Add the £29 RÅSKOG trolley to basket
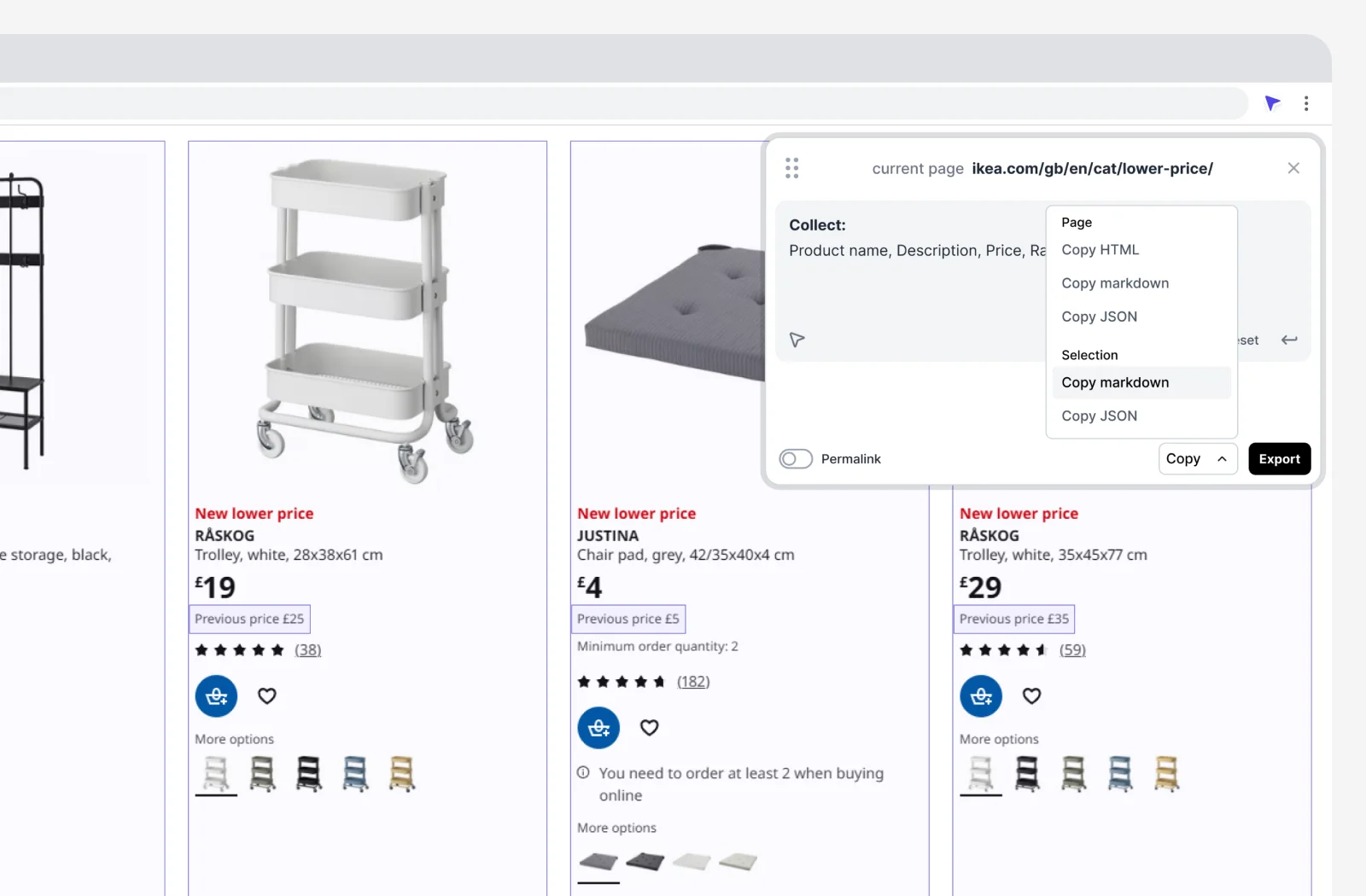1366x896 pixels. [x=981, y=696]
